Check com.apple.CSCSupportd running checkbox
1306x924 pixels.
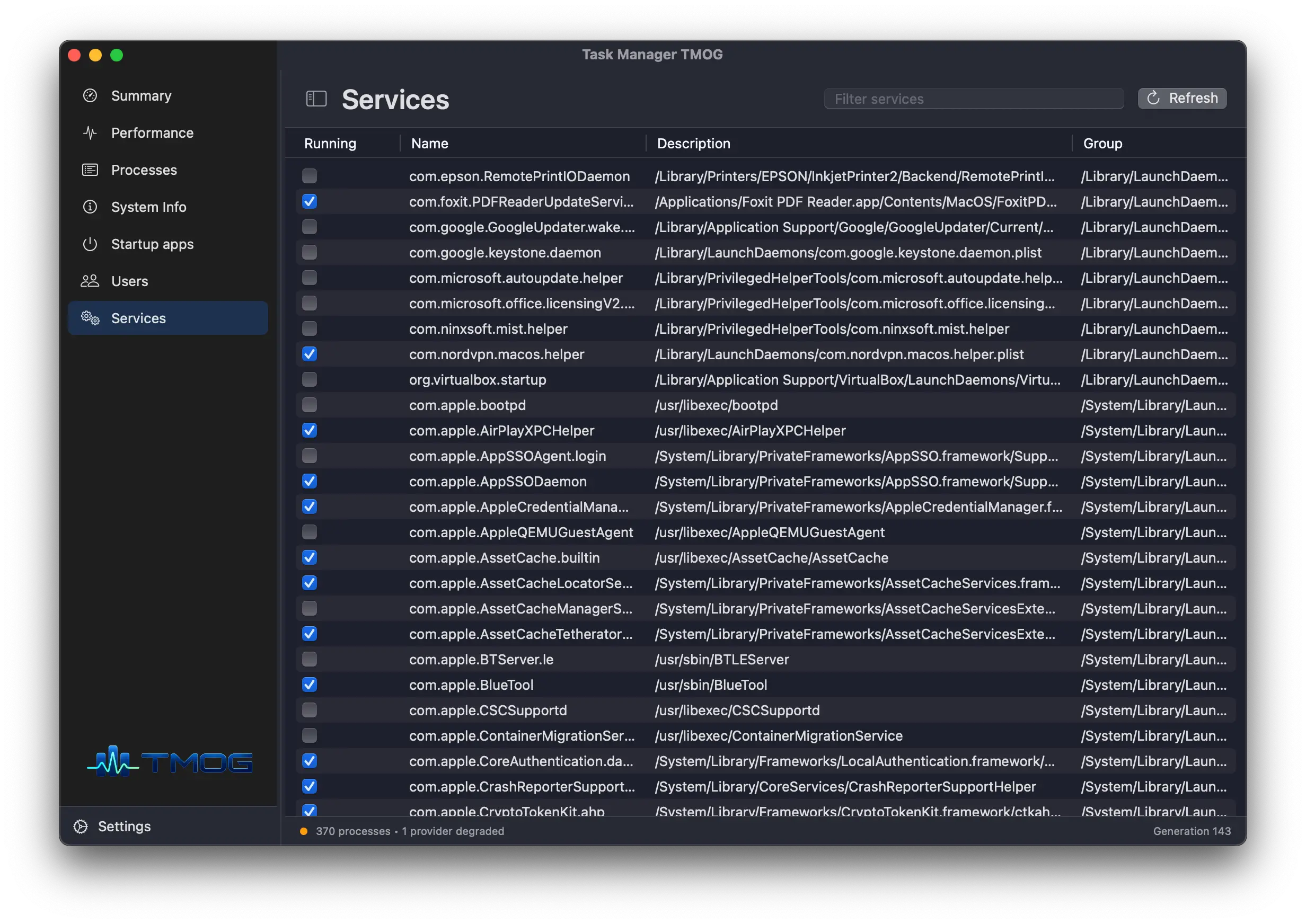[310, 710]
